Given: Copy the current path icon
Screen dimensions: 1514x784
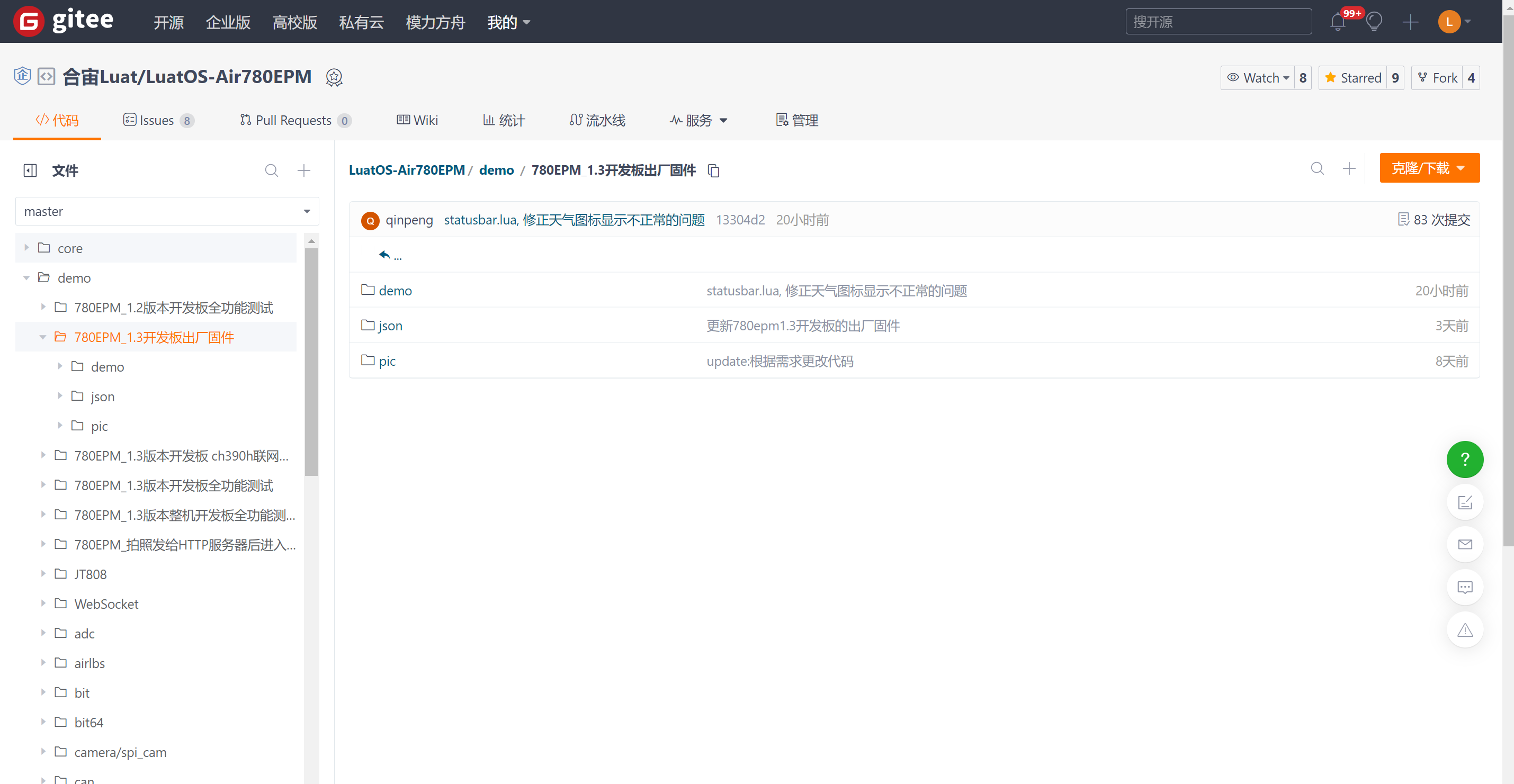Looking at the screenshot, I should [713, 170].
